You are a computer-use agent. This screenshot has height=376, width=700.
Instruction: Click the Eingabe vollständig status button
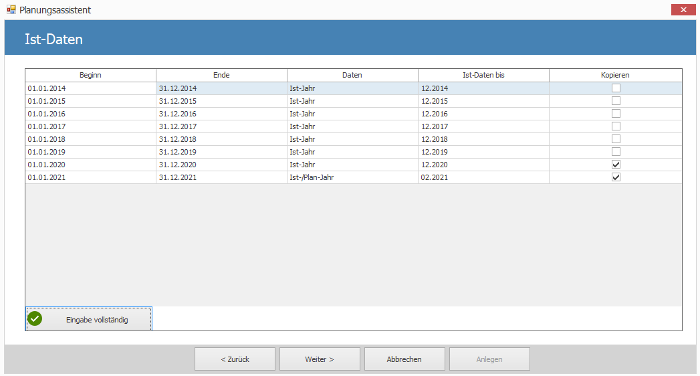click(89, 319)
